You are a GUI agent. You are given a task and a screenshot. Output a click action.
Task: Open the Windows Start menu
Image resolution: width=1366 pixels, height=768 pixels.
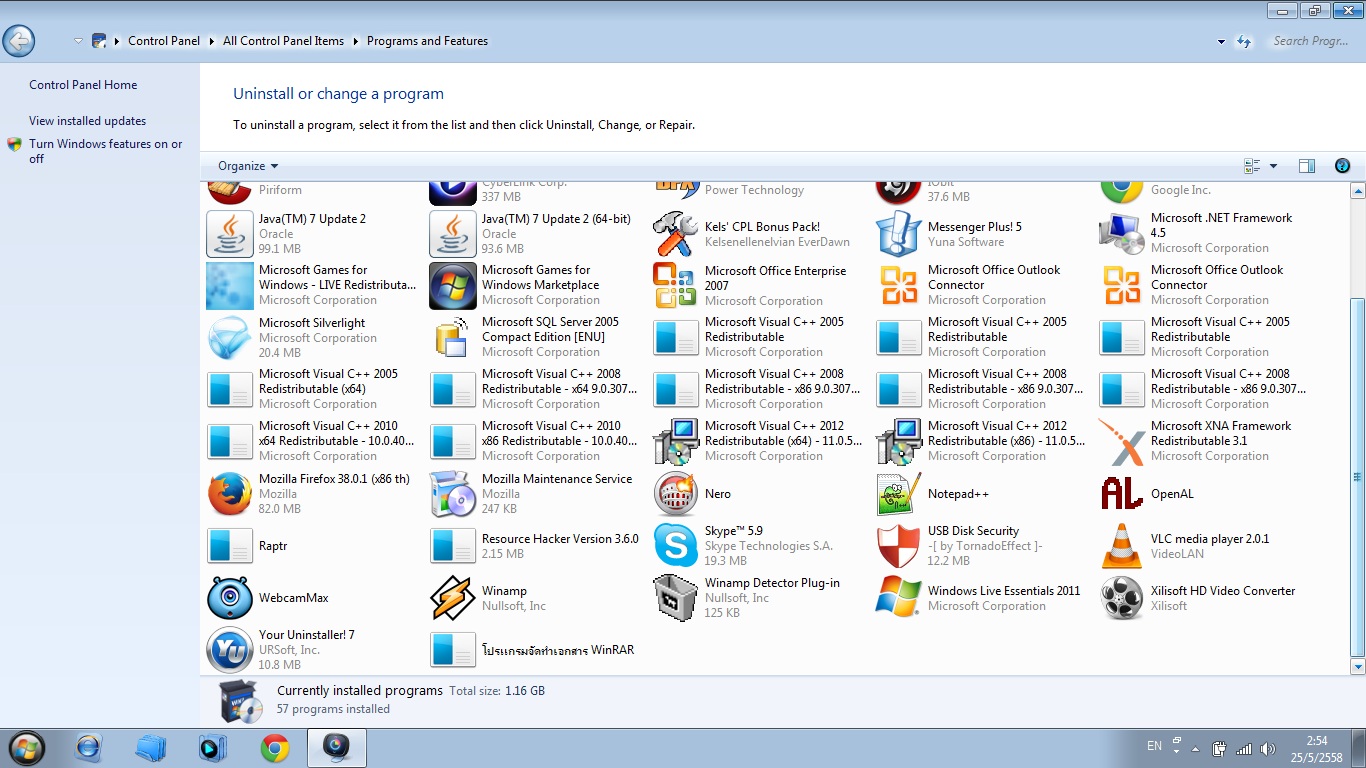pos(26,748)
